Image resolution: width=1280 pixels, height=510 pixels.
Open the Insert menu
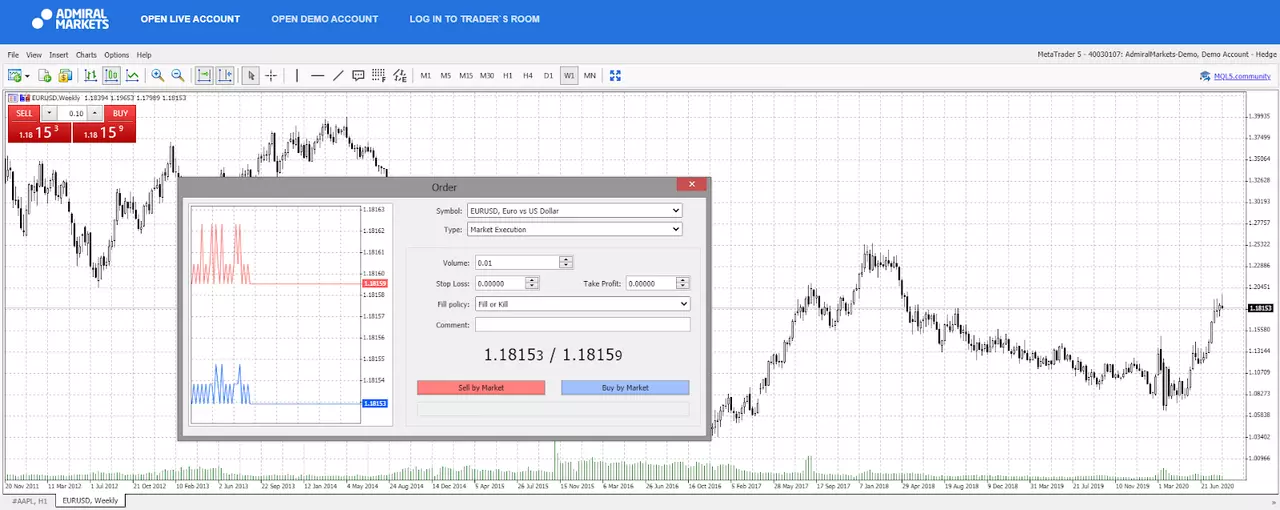59,55
